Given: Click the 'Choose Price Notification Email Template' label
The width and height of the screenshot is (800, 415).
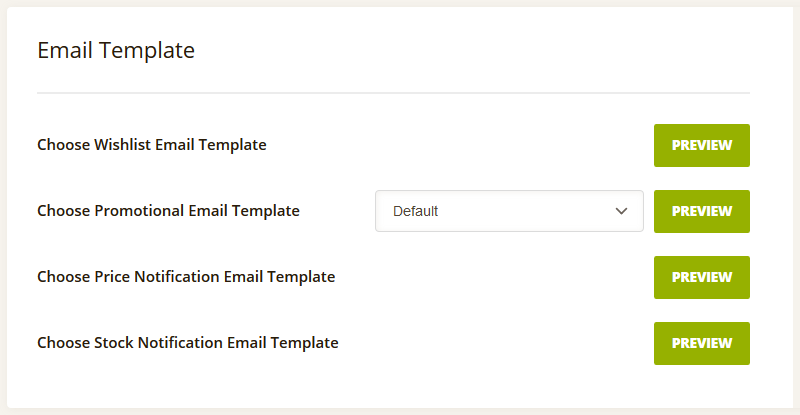Looking at the screenshot, I should 186,277.
